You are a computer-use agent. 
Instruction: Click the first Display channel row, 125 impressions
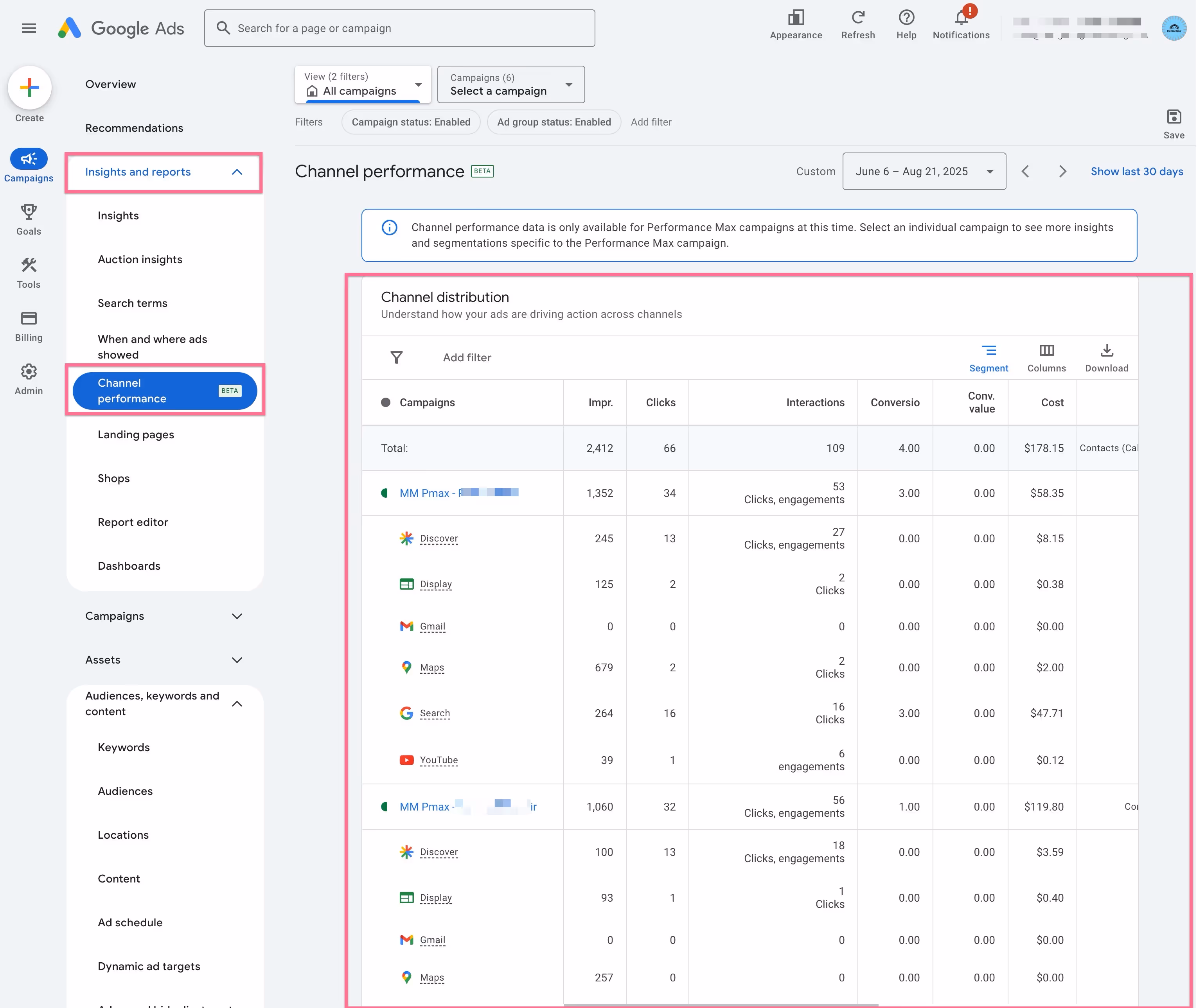[749, 584]
